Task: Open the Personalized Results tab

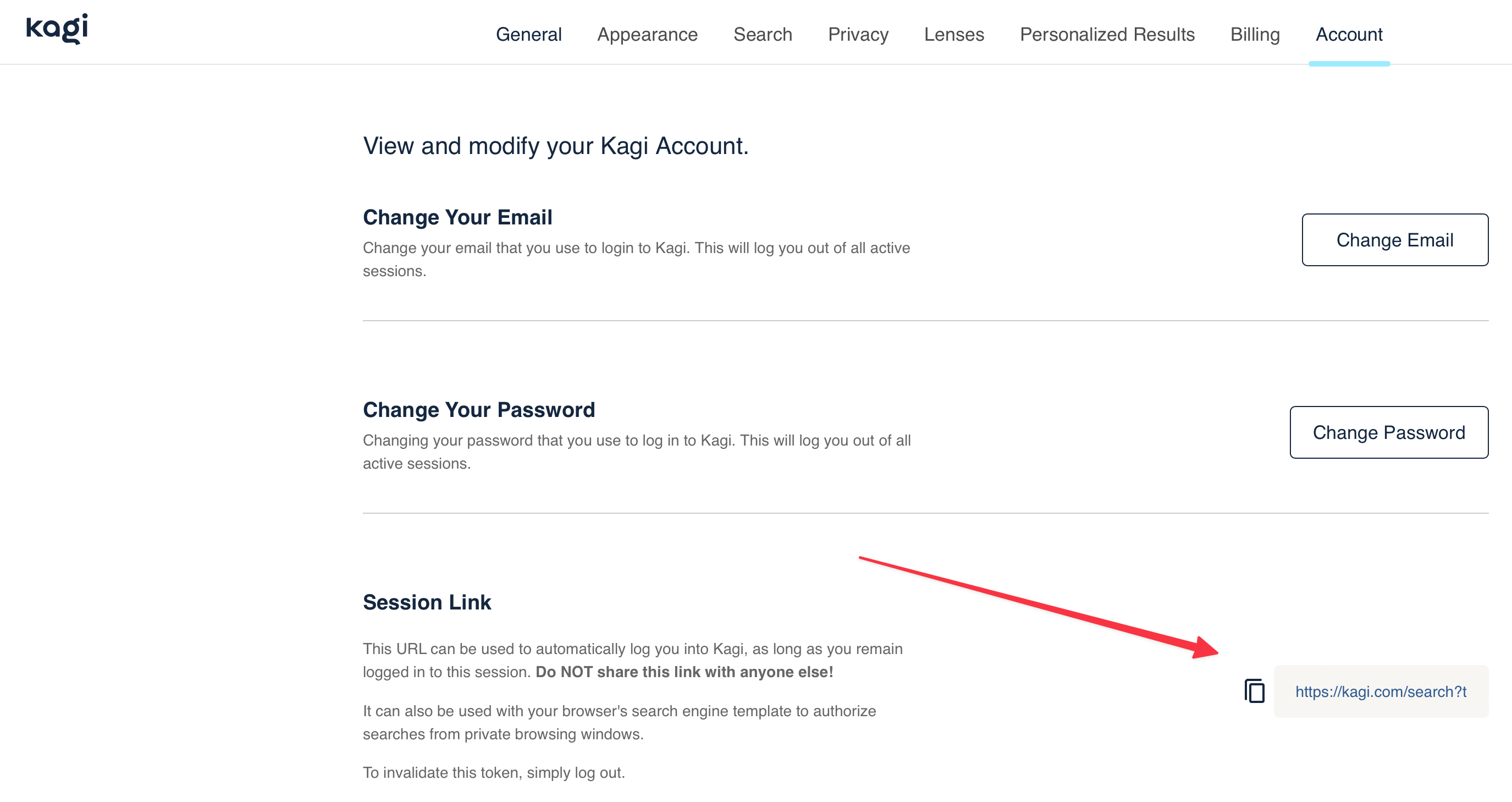Action: point(1107,34)
